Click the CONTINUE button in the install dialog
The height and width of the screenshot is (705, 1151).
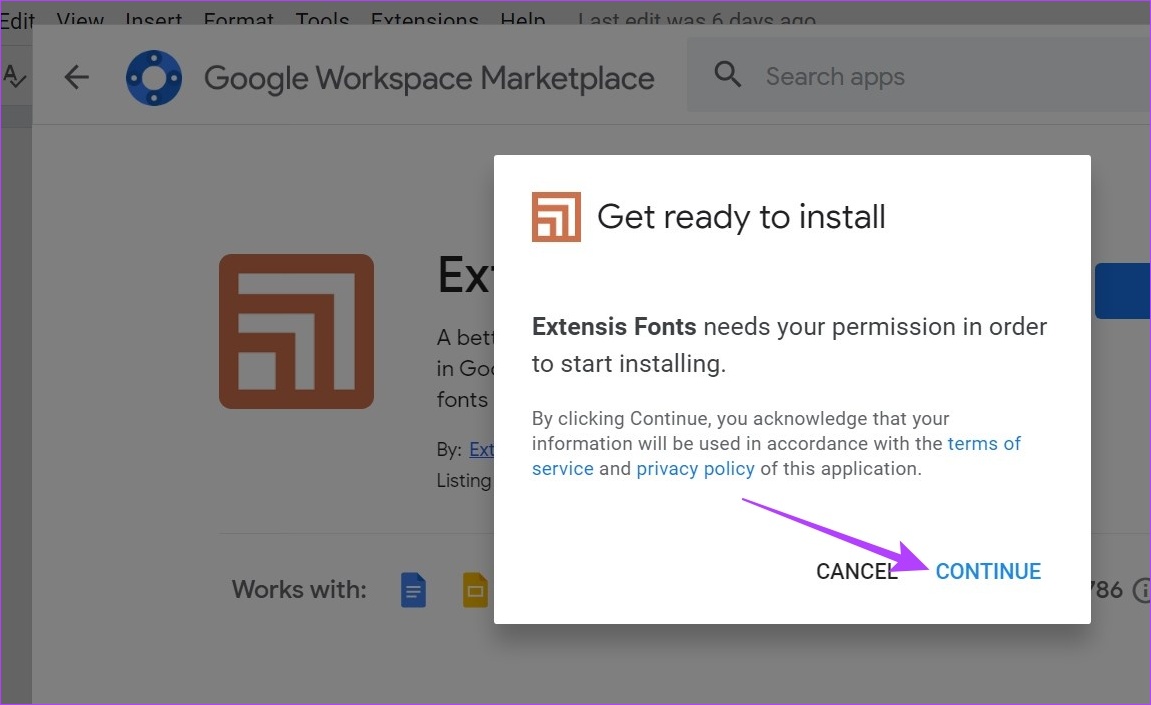[987, 571]
